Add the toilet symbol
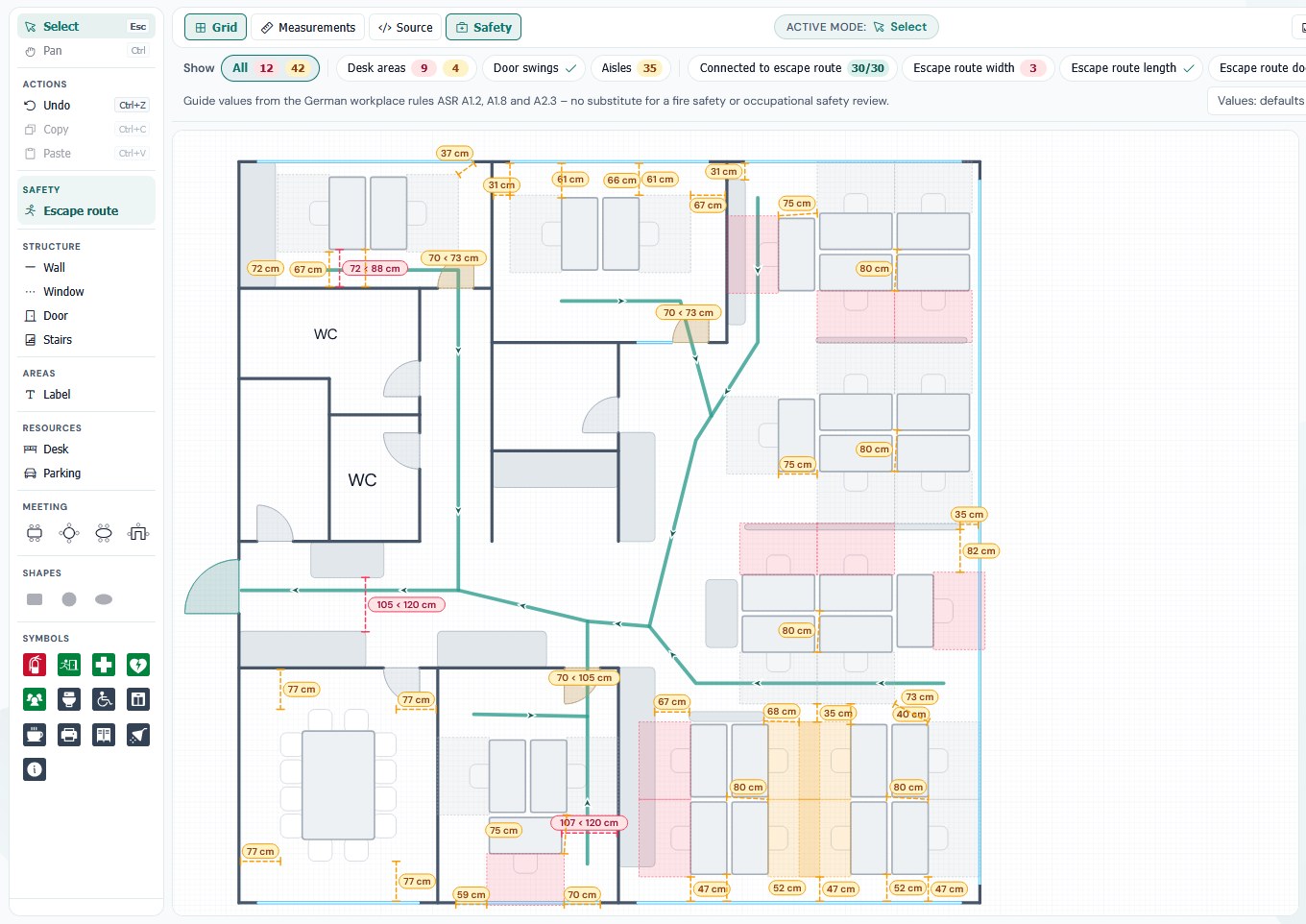This screenshot has width=1306, height=924. (69, 699)
